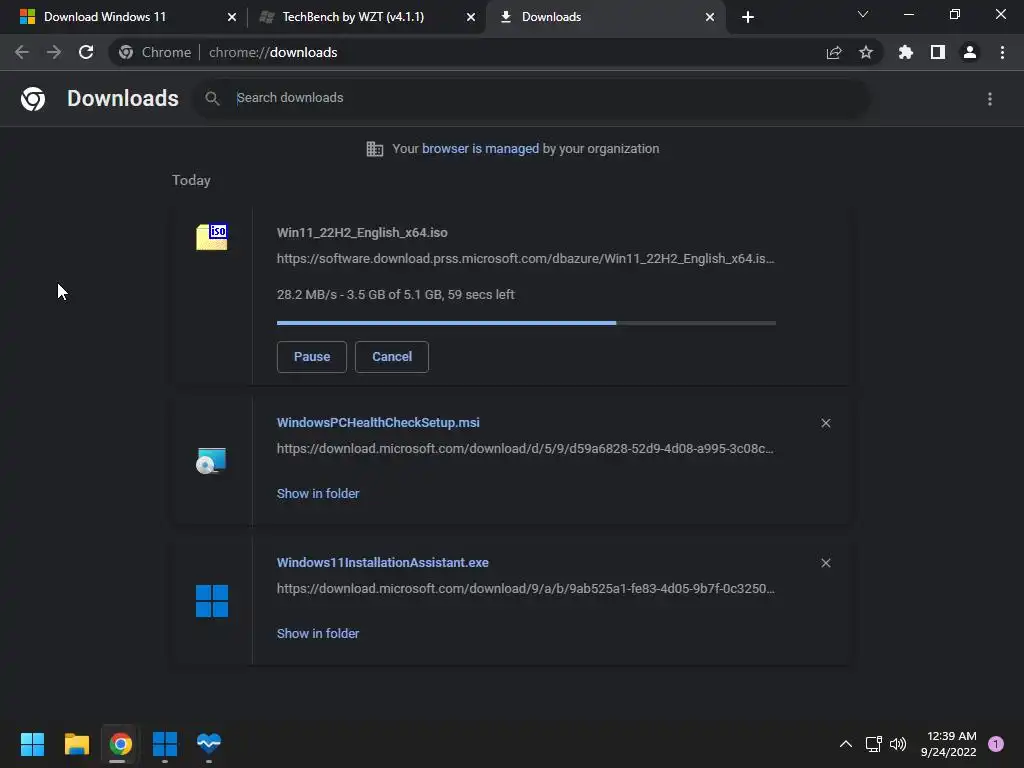Select the Downloads tab
The height and width of the screenshot is (768, 1024).
[605, 17]
